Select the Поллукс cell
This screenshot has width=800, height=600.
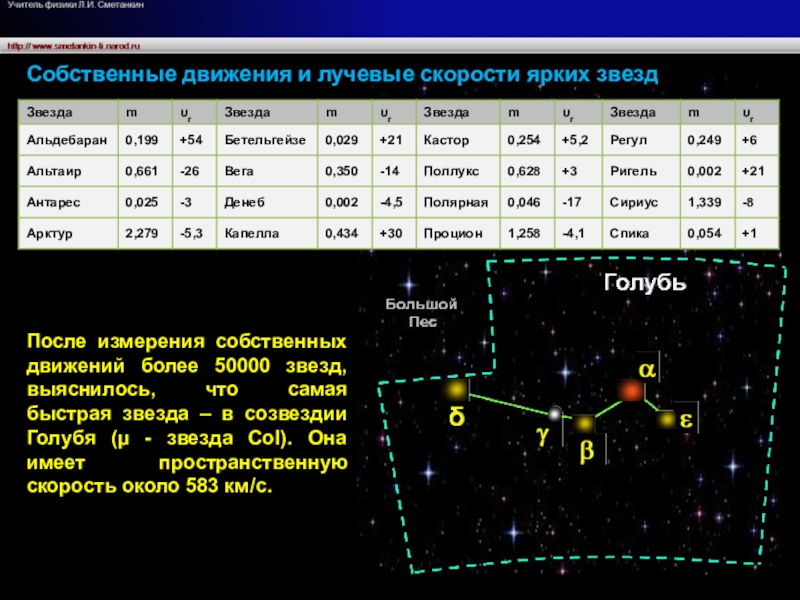[458, 171]
